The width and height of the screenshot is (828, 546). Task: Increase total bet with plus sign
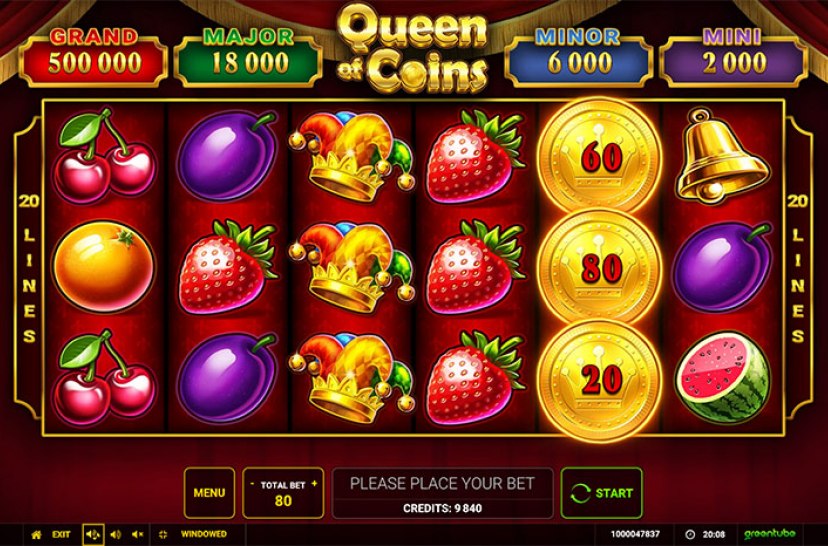(x=314, y=484)
